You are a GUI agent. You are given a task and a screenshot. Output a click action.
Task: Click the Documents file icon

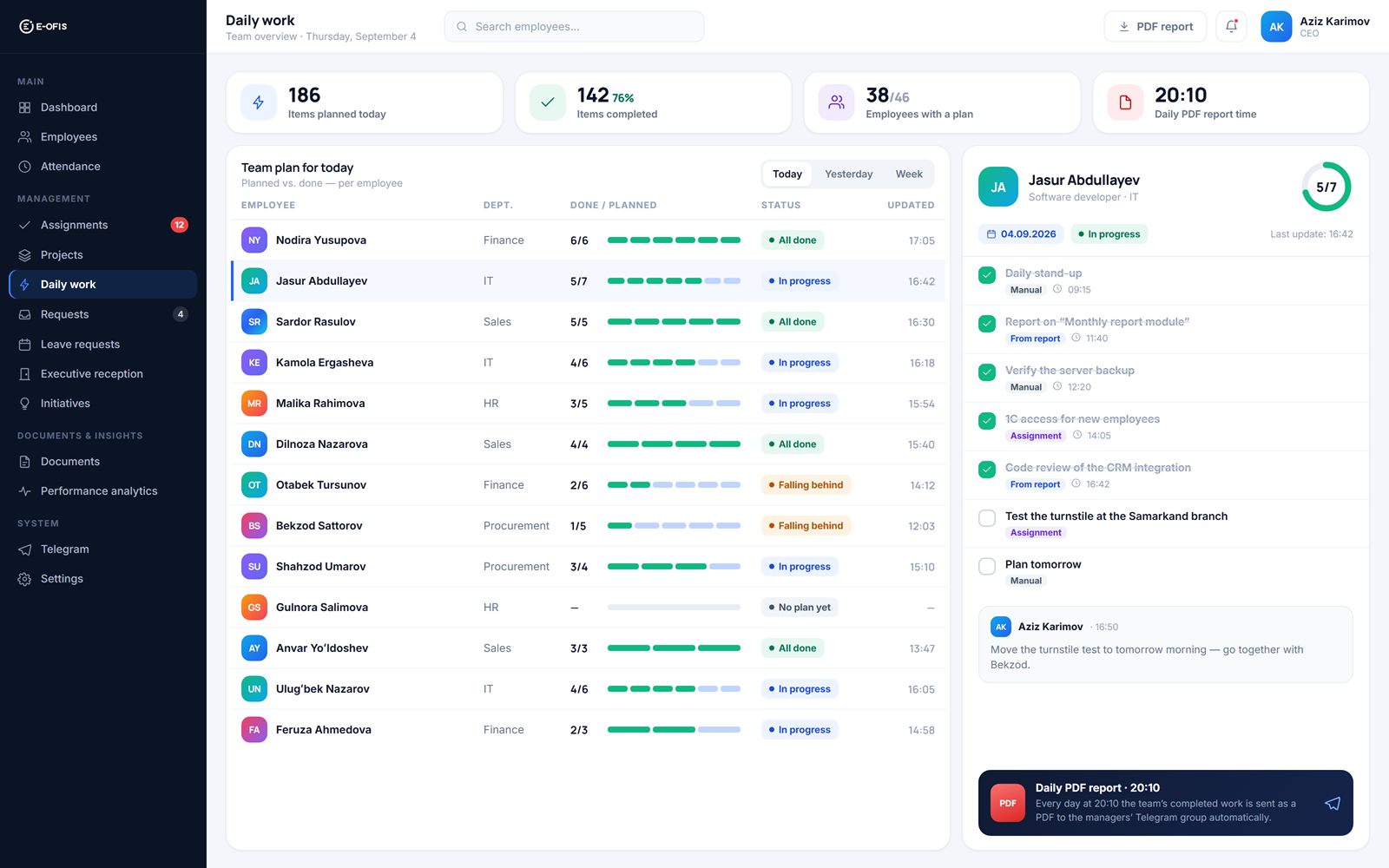(x=24, y=462)
